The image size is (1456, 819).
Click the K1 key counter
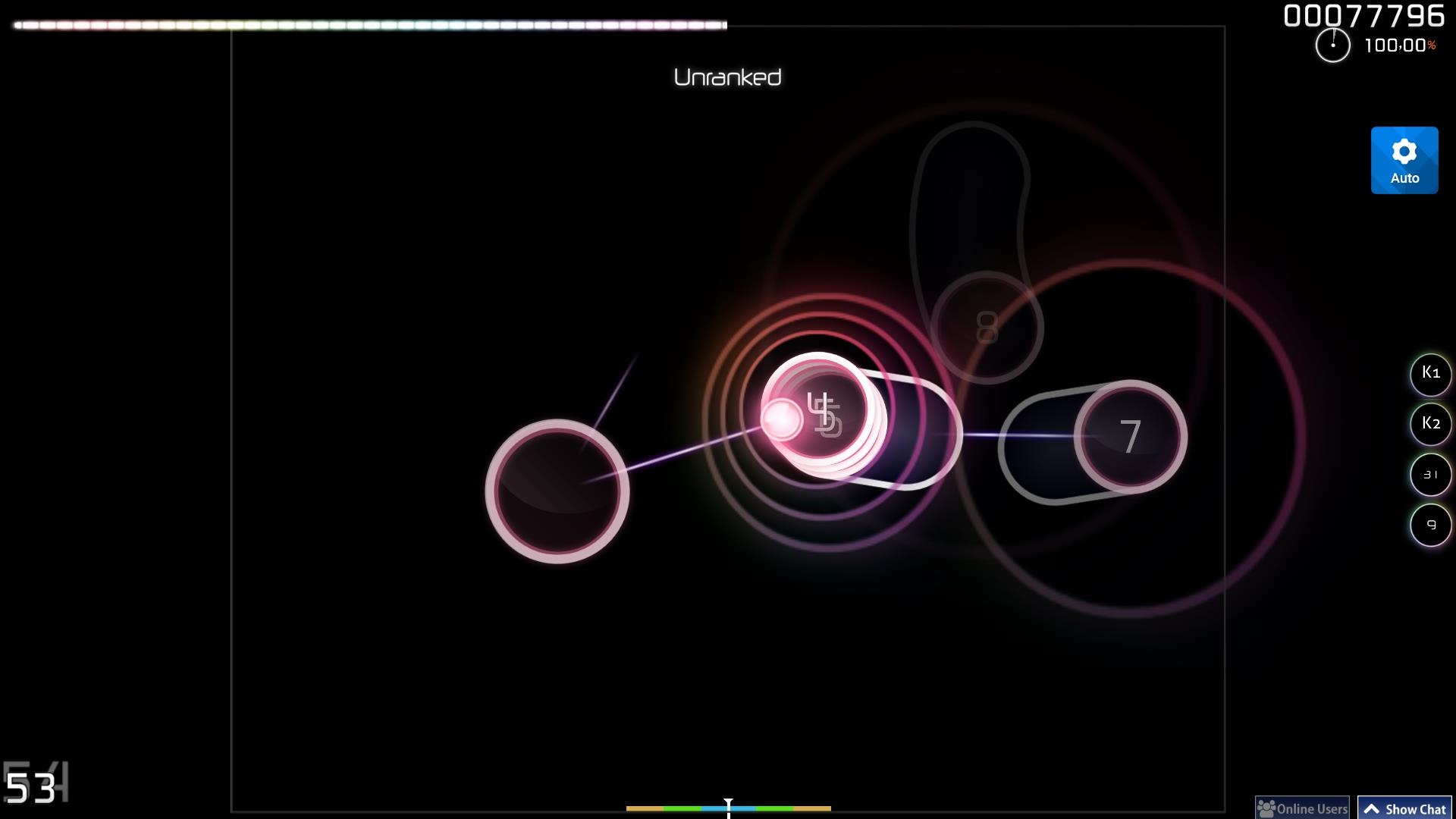click(1430, 374)
